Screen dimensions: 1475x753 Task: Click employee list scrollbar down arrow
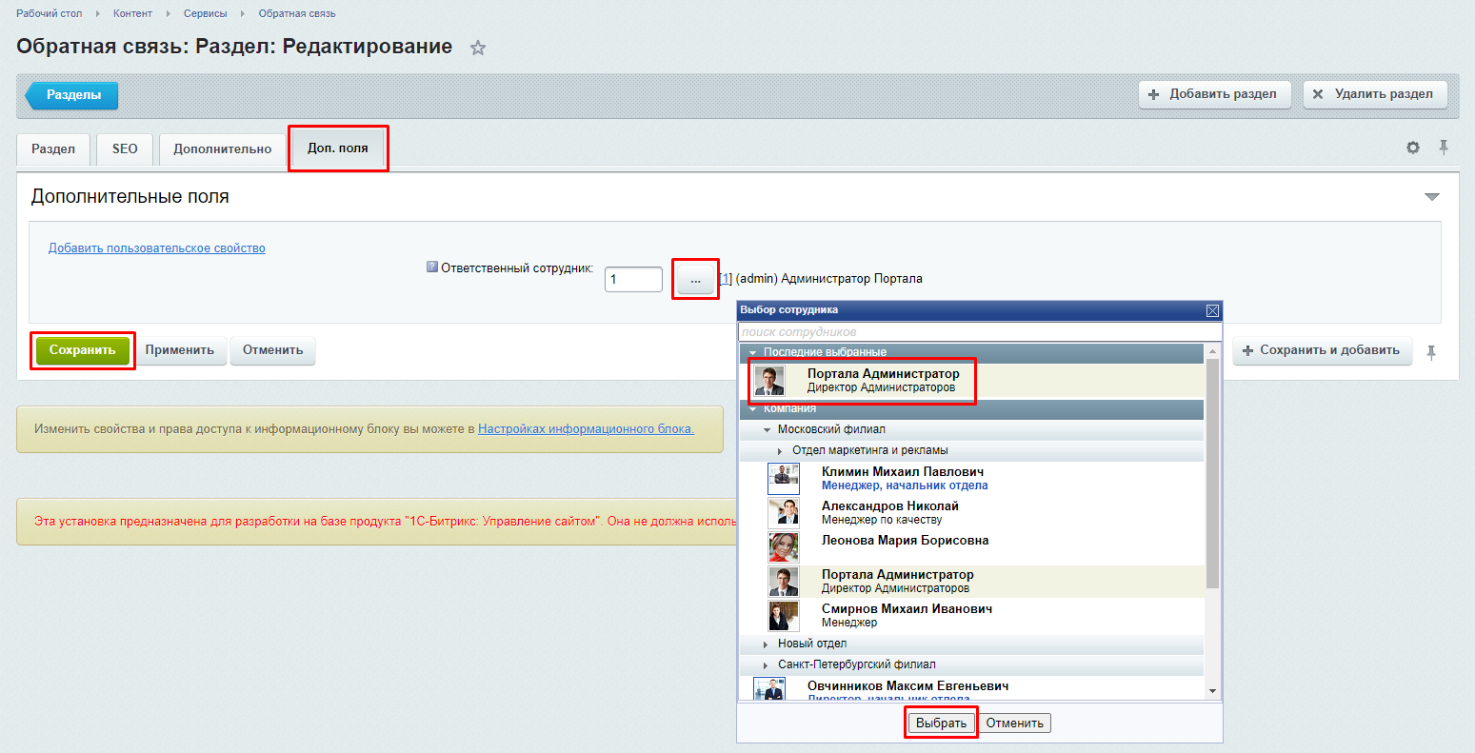1213,691
